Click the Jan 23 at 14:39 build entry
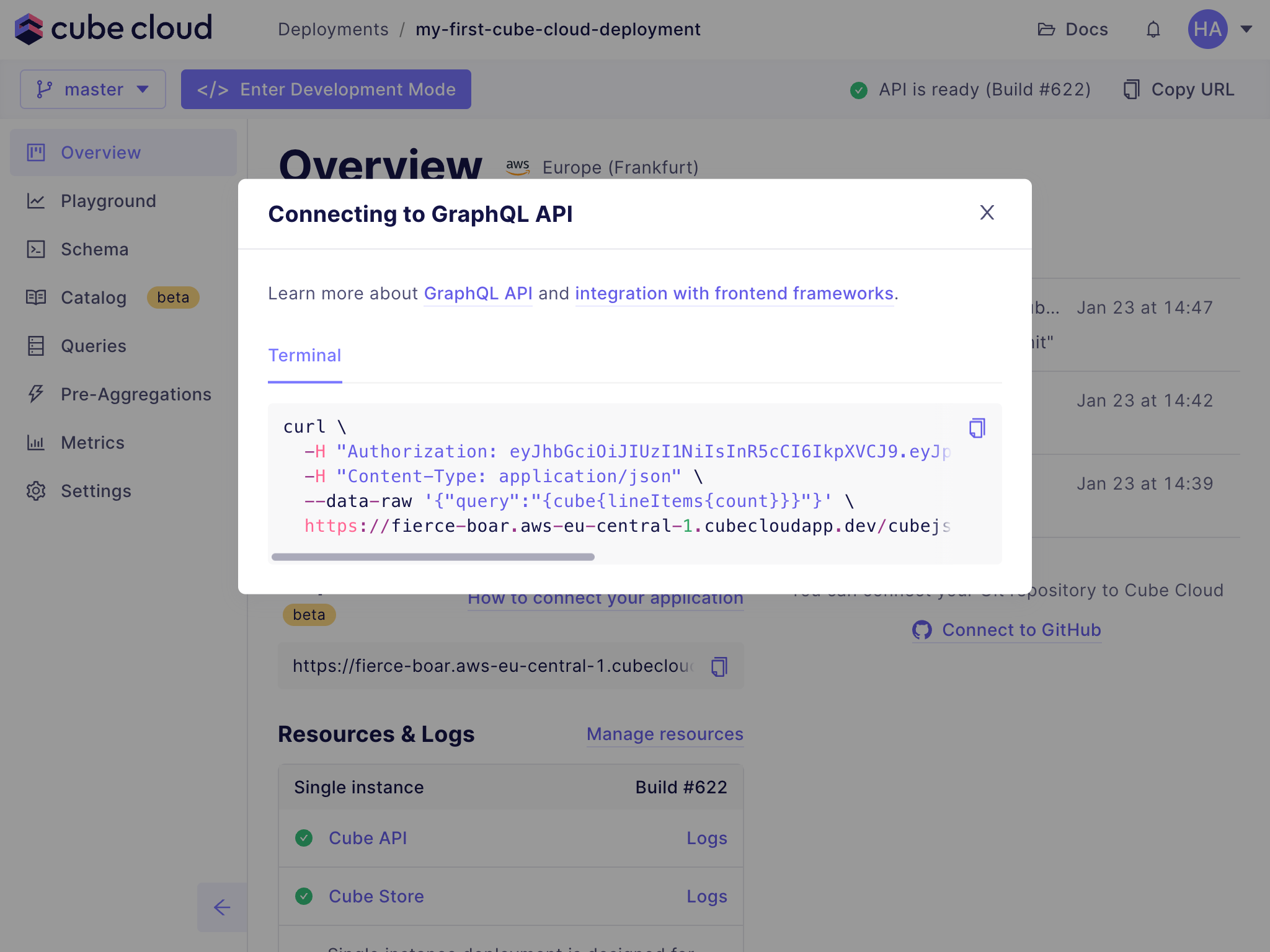This screenshot has height=952, width=1270. coord(1145,483)
